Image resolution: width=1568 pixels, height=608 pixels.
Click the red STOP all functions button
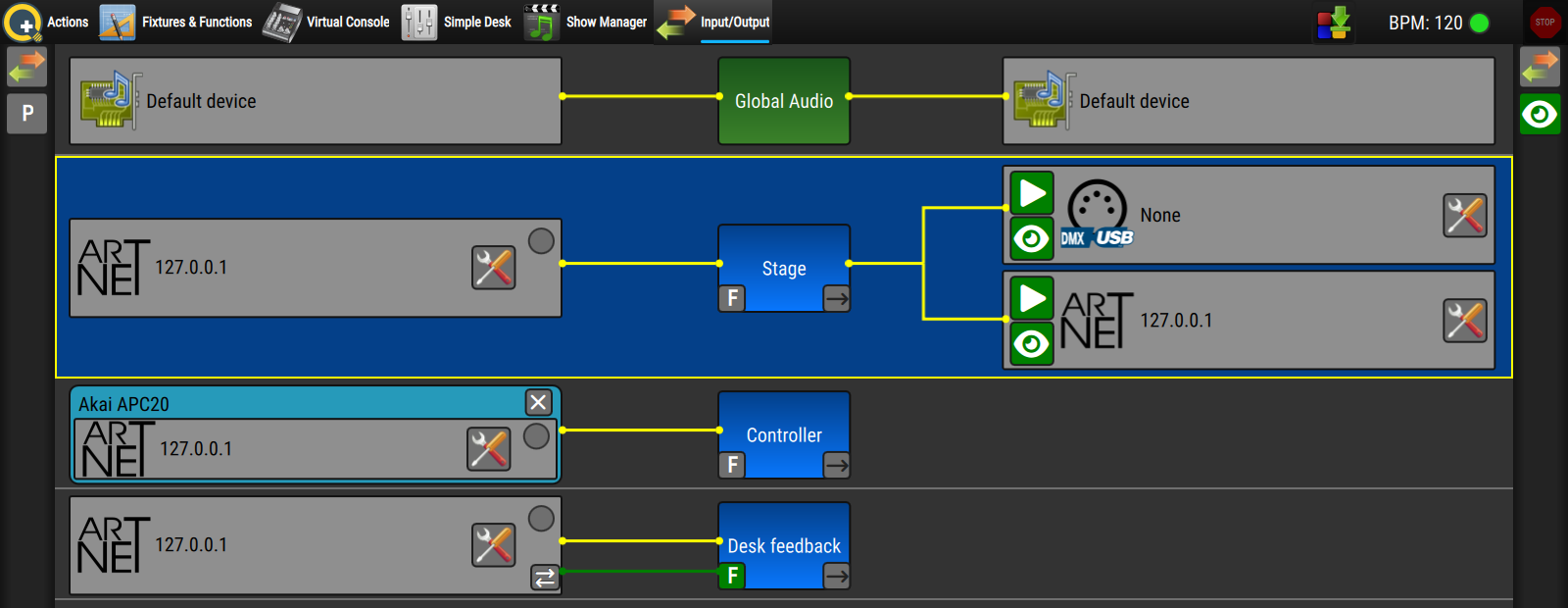pos(1544,22)
